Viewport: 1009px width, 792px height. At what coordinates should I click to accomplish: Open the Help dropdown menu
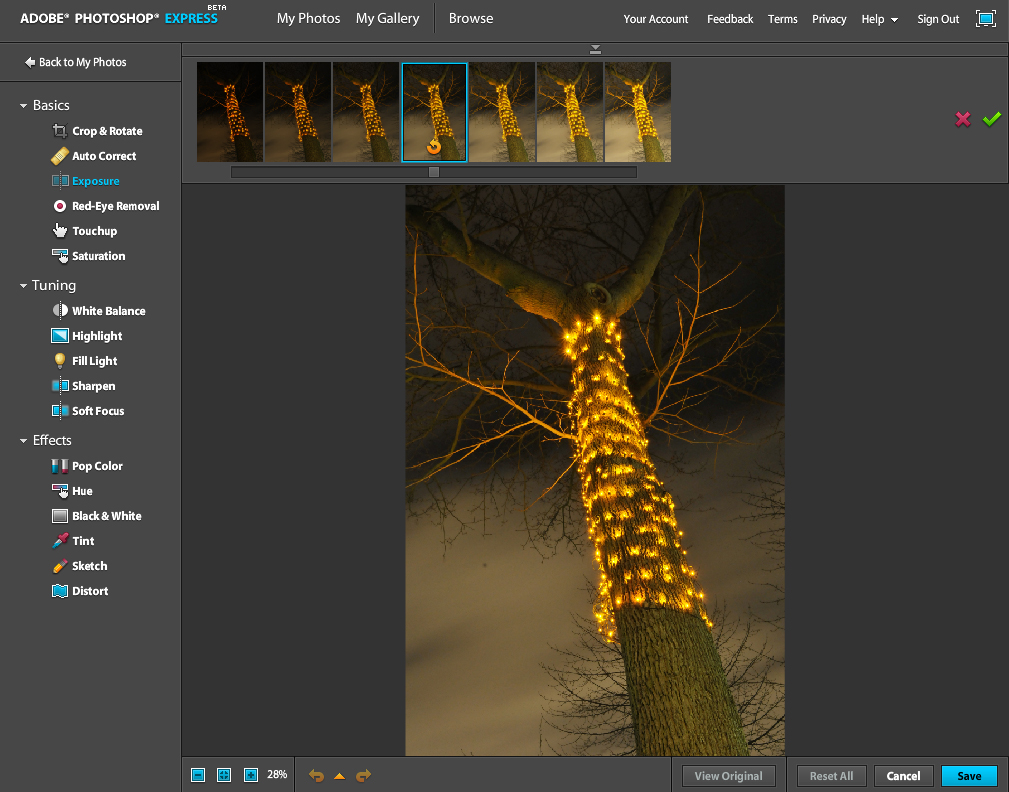879,19
